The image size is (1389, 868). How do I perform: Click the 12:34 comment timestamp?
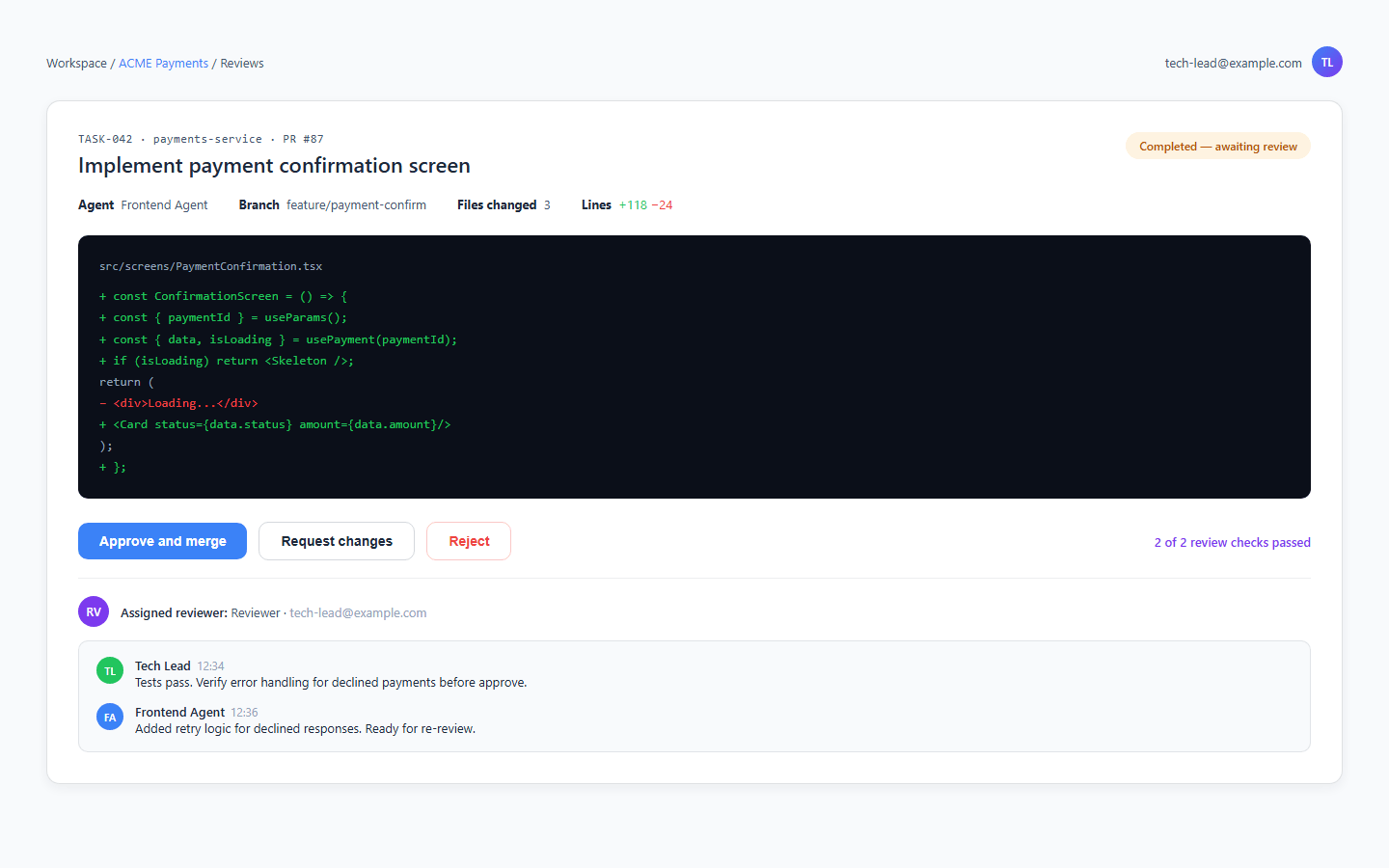coord(210,665)
